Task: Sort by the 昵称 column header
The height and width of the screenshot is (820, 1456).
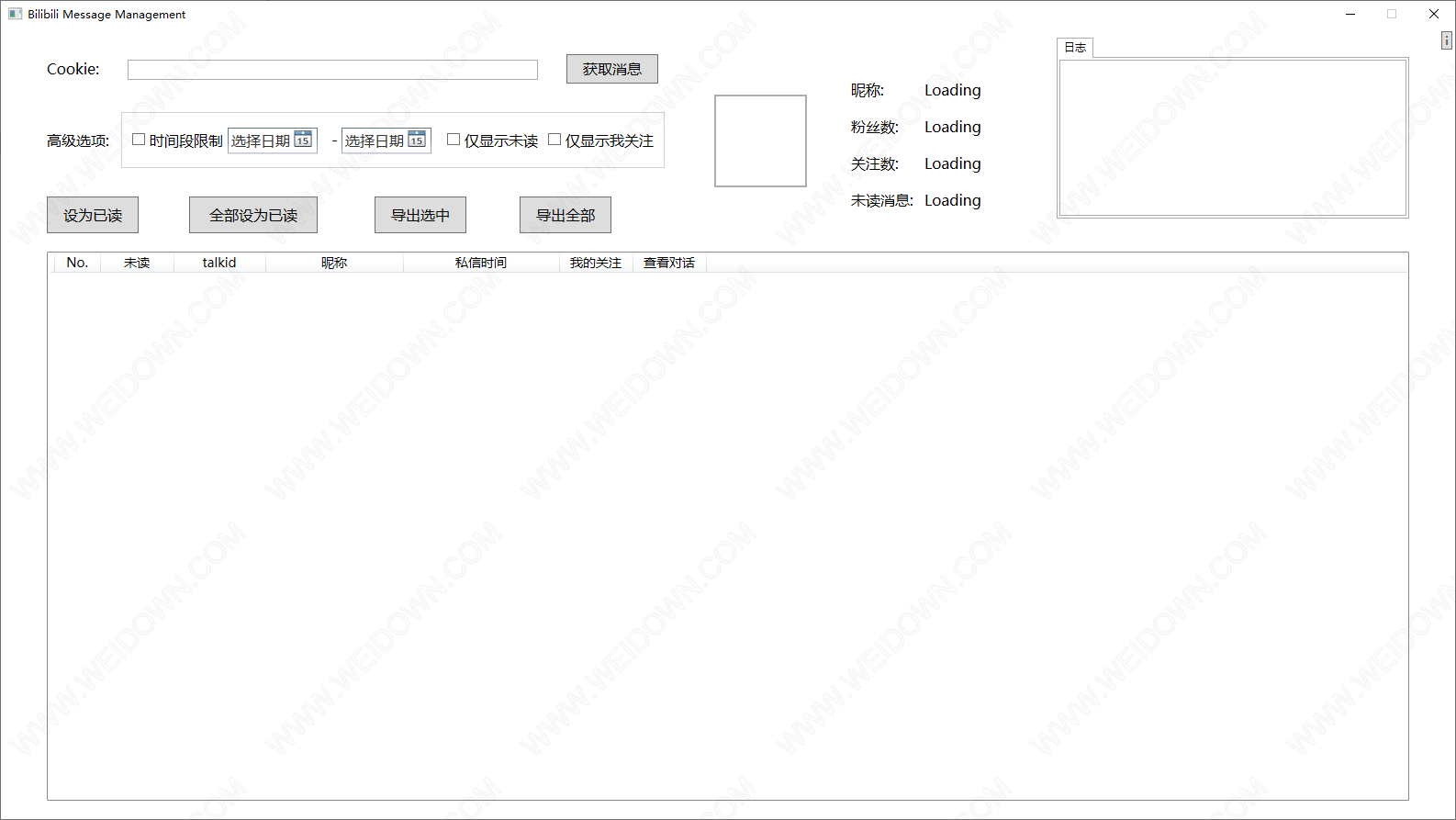Action: pyautogui.click(x=334, y=263)
